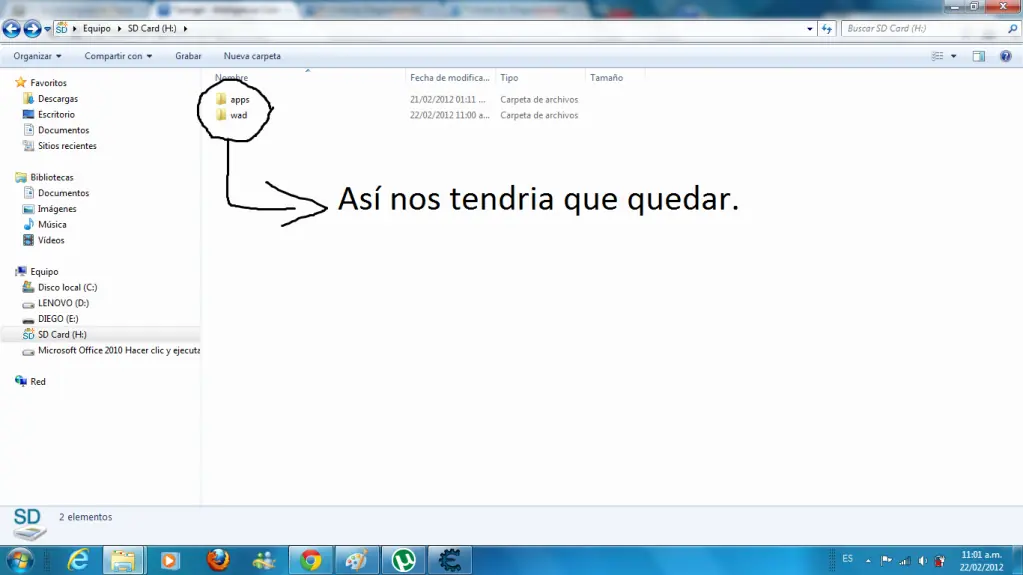Open network signal tray icon

pyautogui.click(x=904, y=560)
